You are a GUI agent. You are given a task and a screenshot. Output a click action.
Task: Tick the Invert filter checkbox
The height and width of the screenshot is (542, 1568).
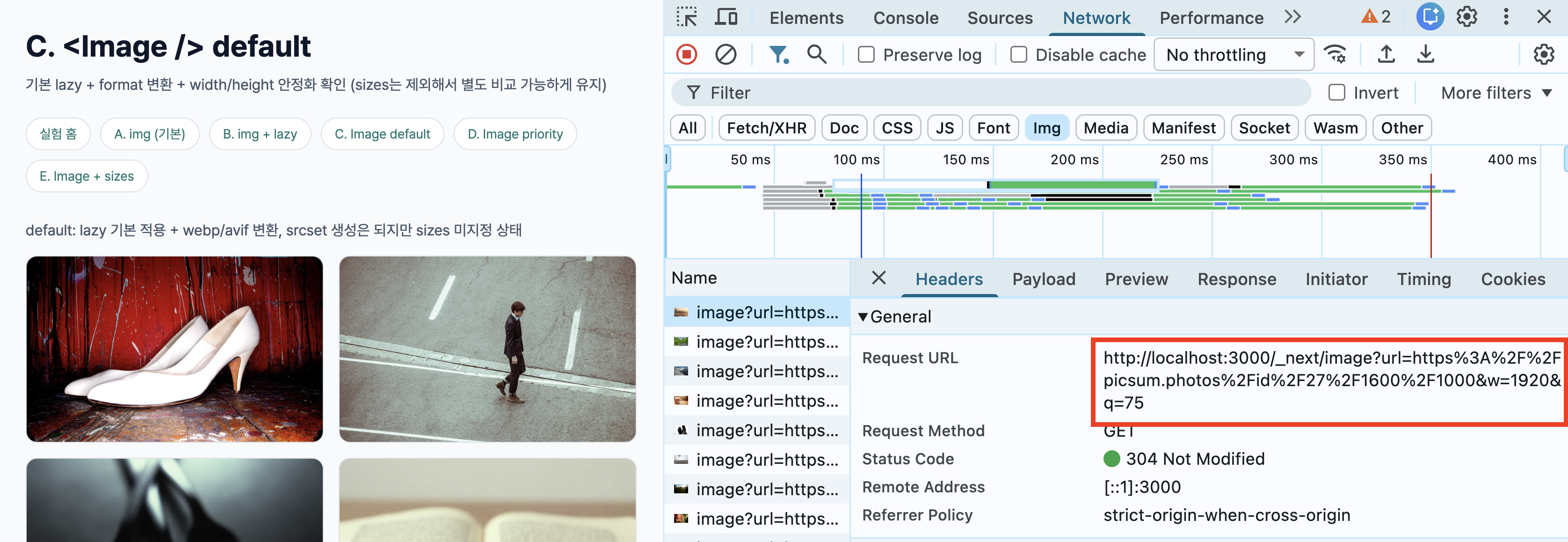pyautogui.click(x=1337, y=93)
